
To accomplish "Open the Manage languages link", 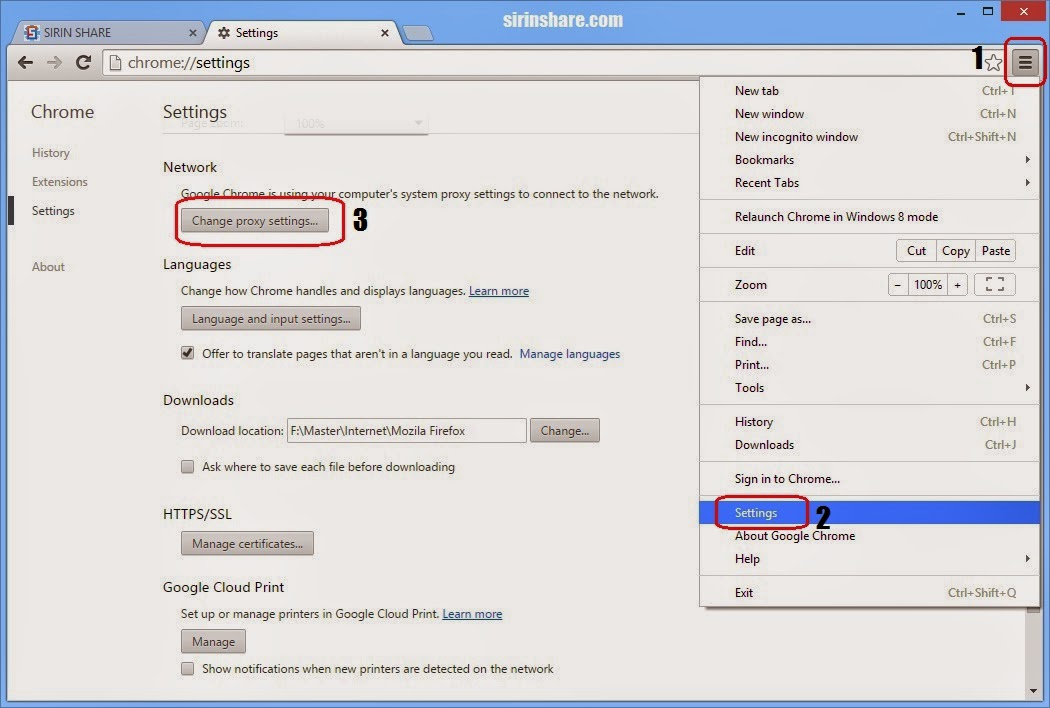I will click(x=570, y=354).
